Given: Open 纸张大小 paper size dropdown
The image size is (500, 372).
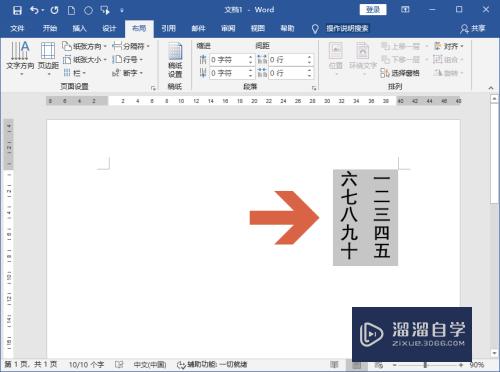Looking at the screenshot, I should (x=84, y=60).
